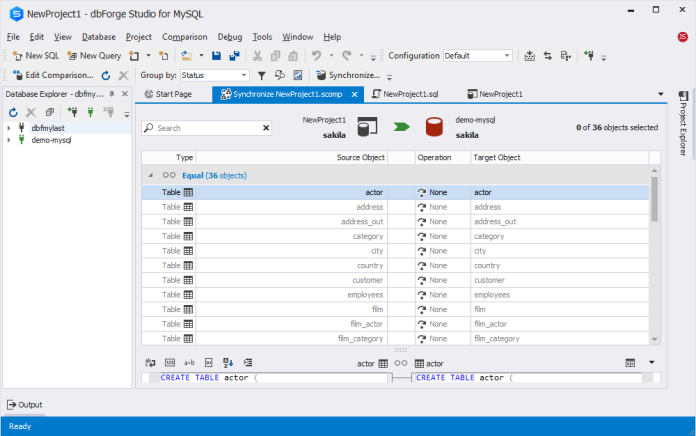
Task: Click the Search input field
Action: tap(206, 128)
